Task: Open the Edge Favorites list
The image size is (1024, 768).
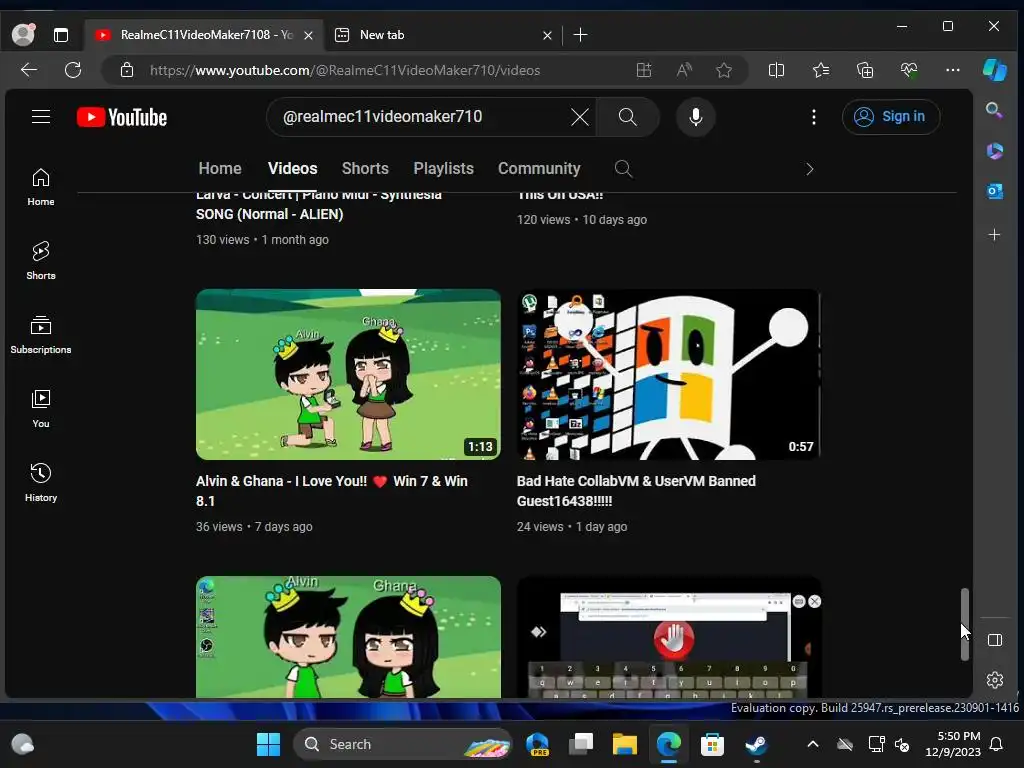Action: point(821,70)
